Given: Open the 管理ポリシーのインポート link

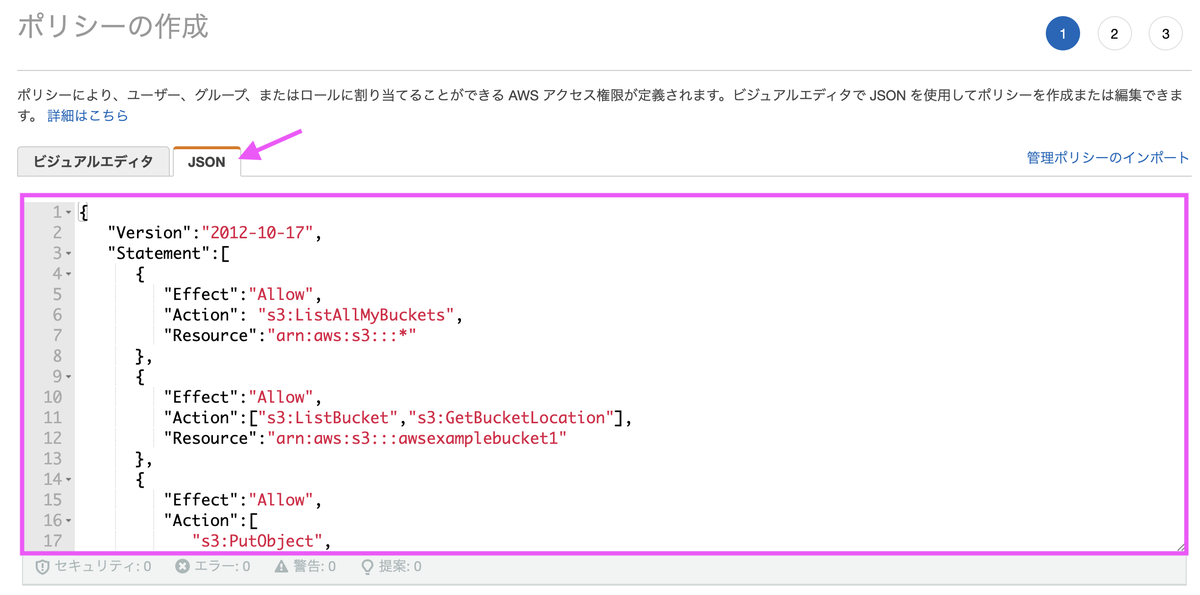Looking at the screenshot, I should tap(1108, 158).
